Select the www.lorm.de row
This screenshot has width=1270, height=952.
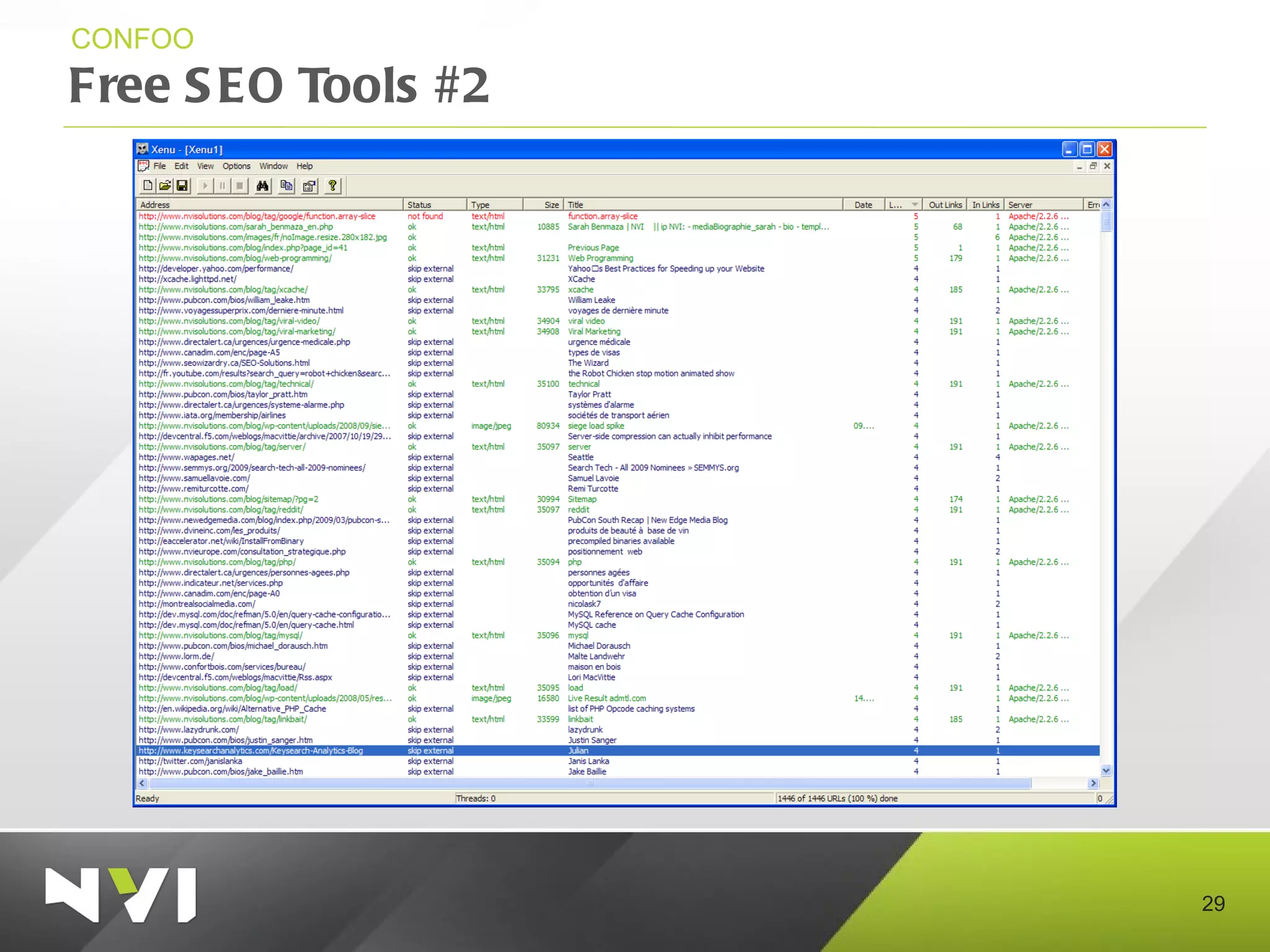coord(618,656)
